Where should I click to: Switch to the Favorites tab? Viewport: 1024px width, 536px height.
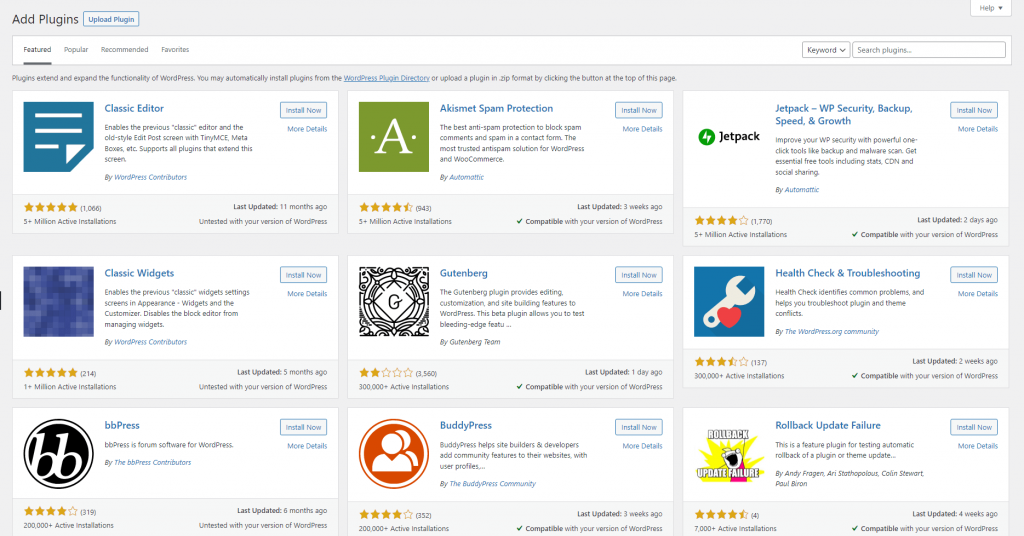pyautogui.click(x=175, y=50)
